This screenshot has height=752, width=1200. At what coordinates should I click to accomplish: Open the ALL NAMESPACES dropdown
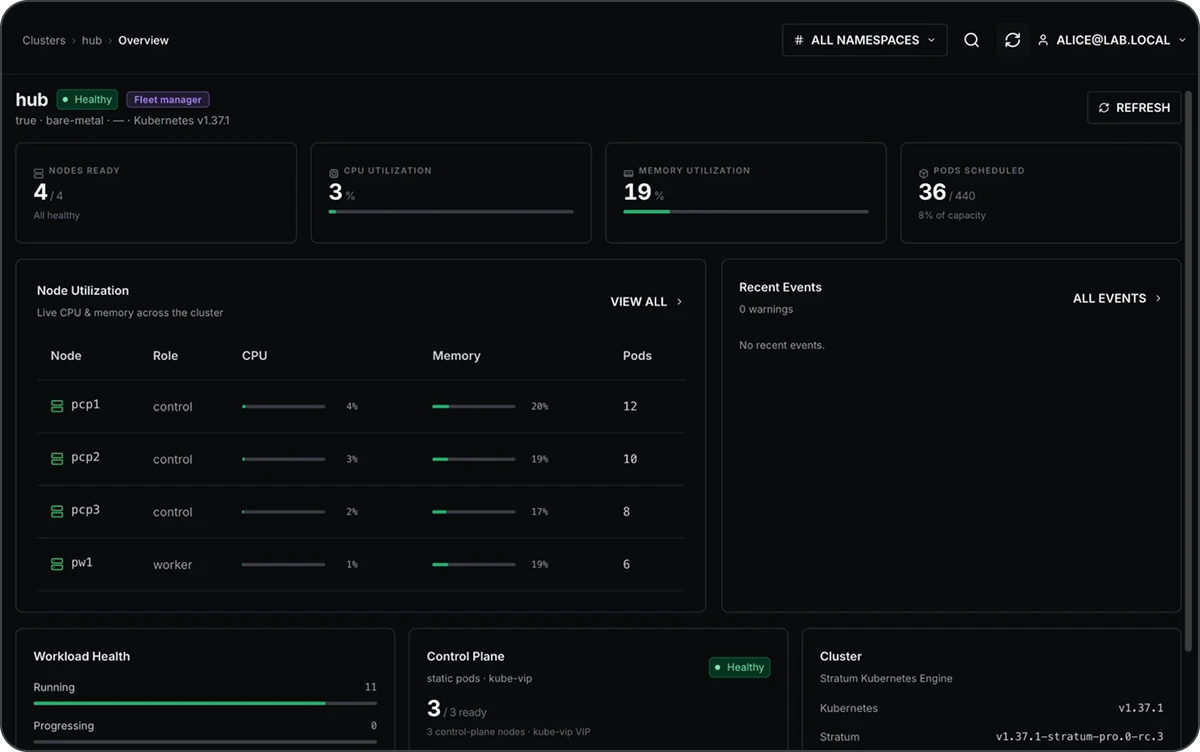click(x=865, y=40)
